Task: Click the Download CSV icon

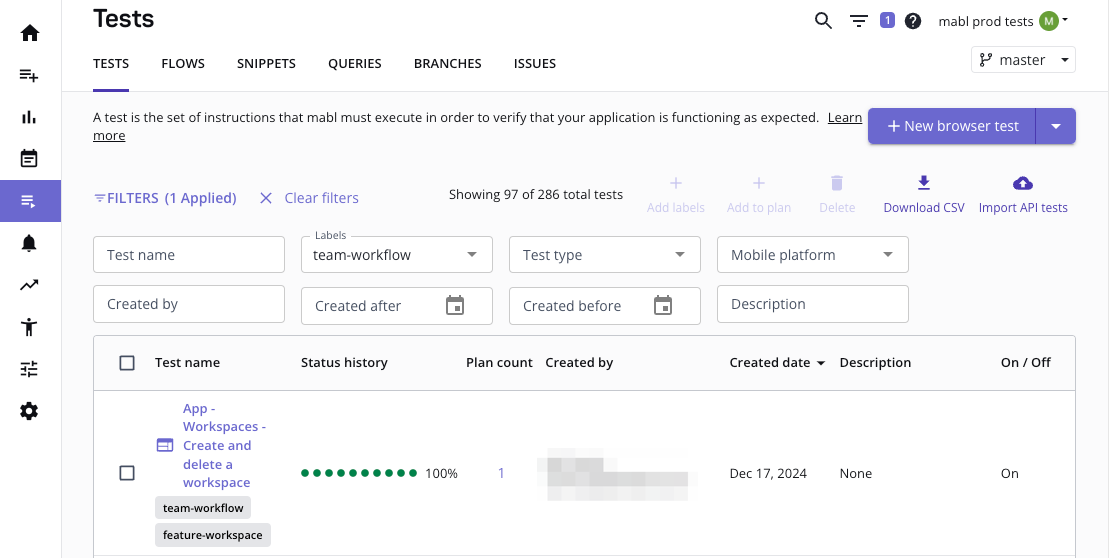Action: tap(923, 183)
